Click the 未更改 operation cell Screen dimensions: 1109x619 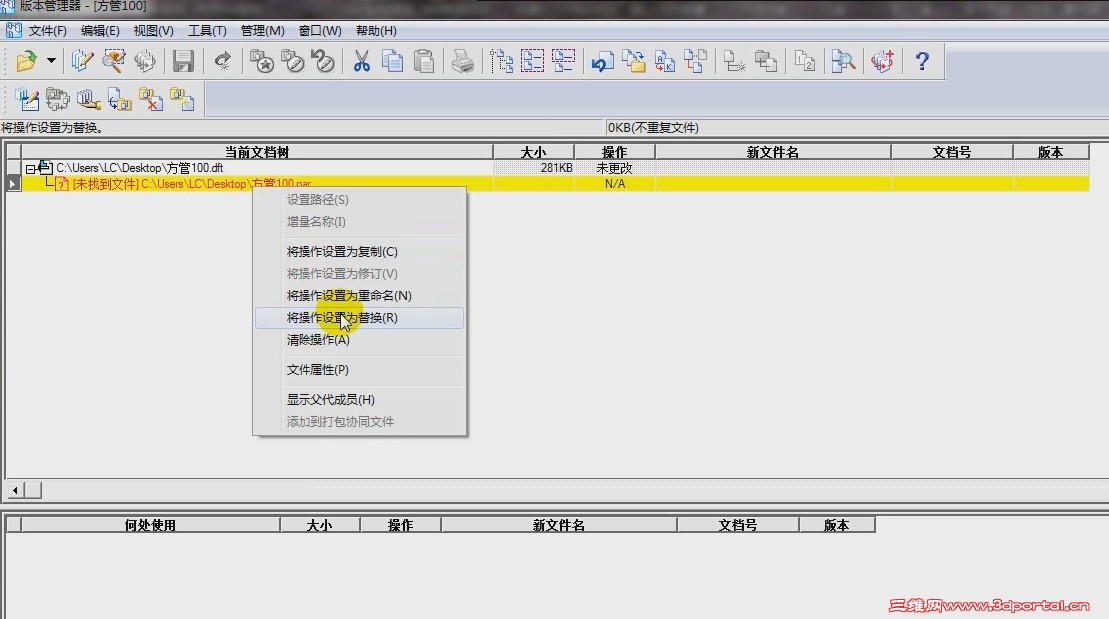615,168
